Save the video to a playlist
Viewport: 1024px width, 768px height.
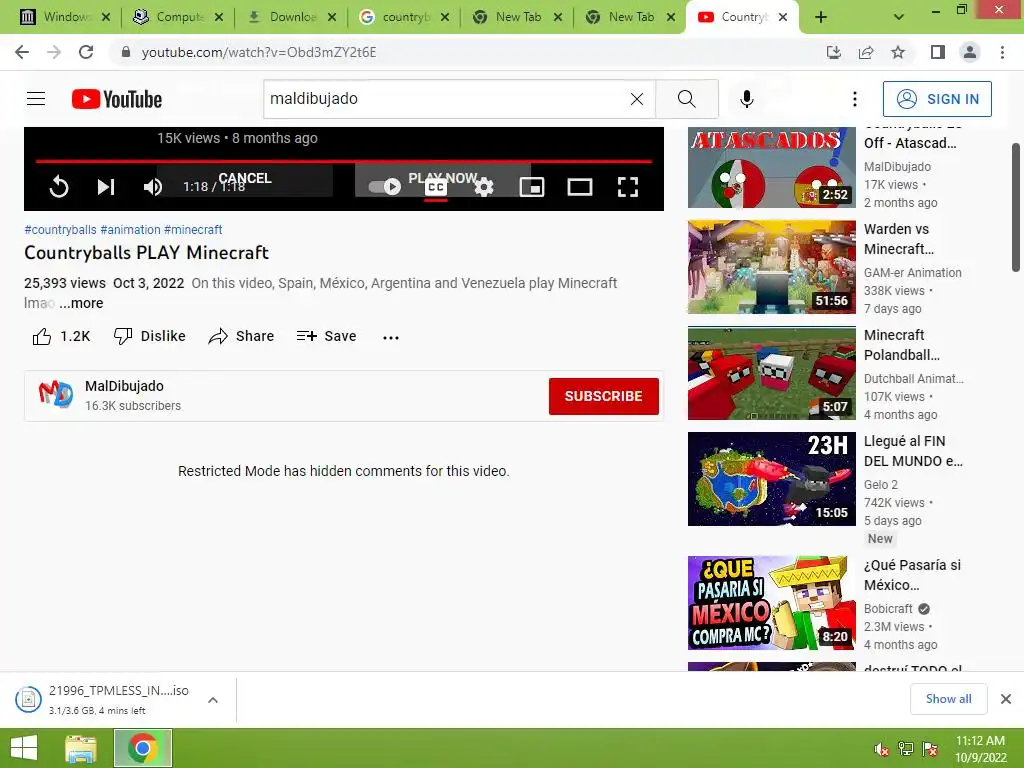(326, 336)
